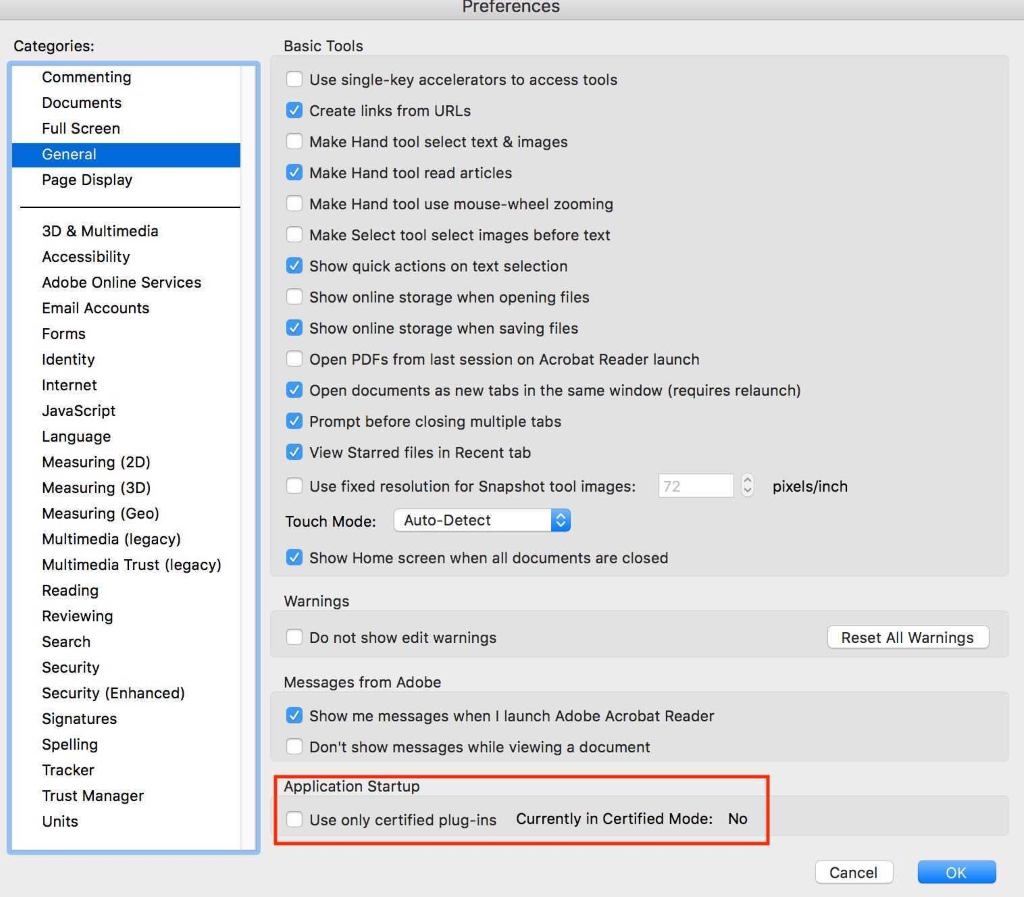Enable fixed resolution for Snapshot tool images
Viewport: 1024px width, 897px height.
click(294, 486)
